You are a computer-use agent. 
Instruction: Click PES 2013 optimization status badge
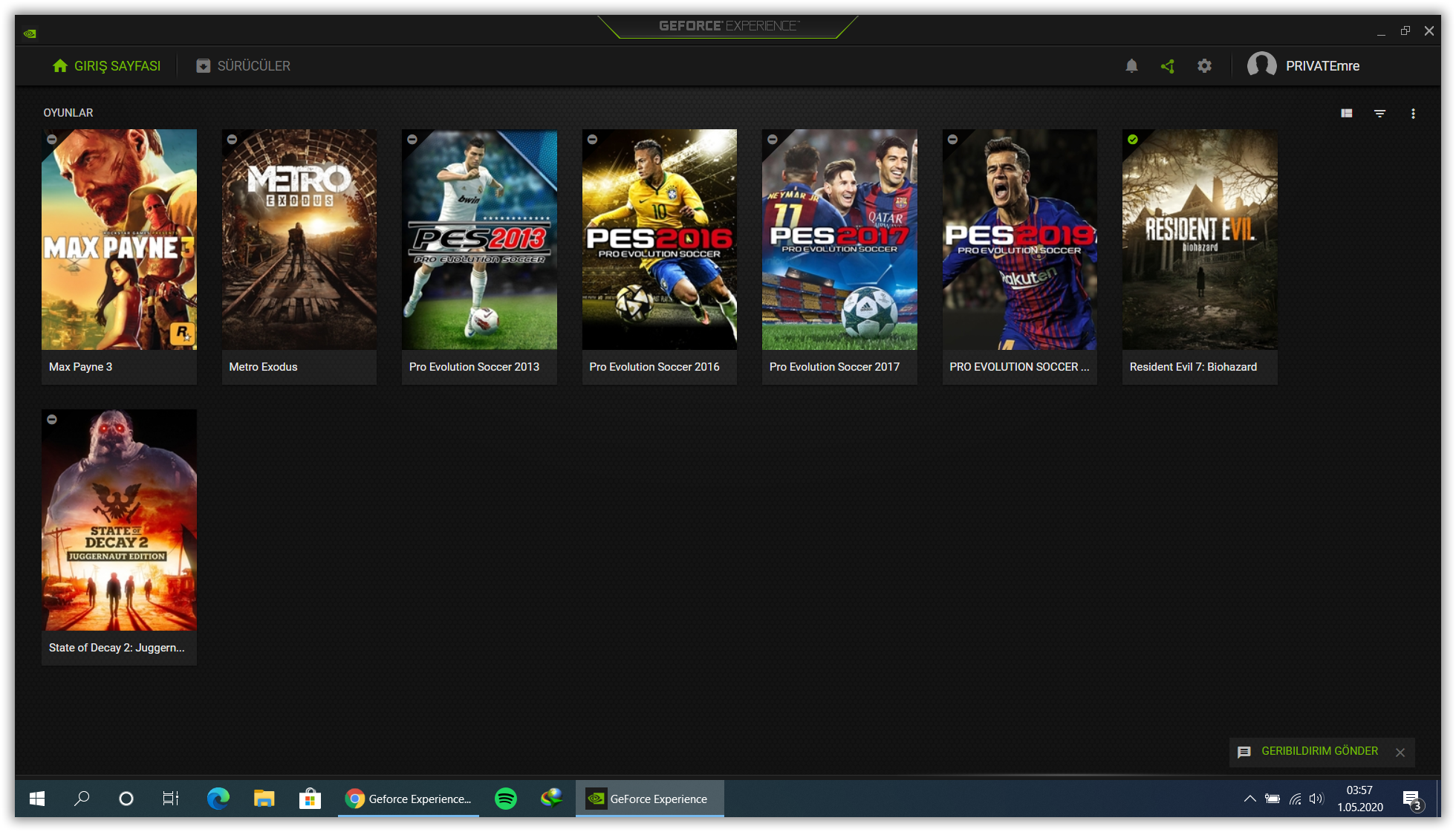(412, 139)
